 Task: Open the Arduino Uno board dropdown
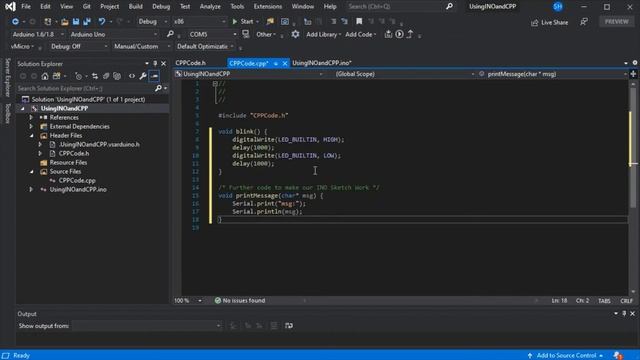(x=114, y=34)
